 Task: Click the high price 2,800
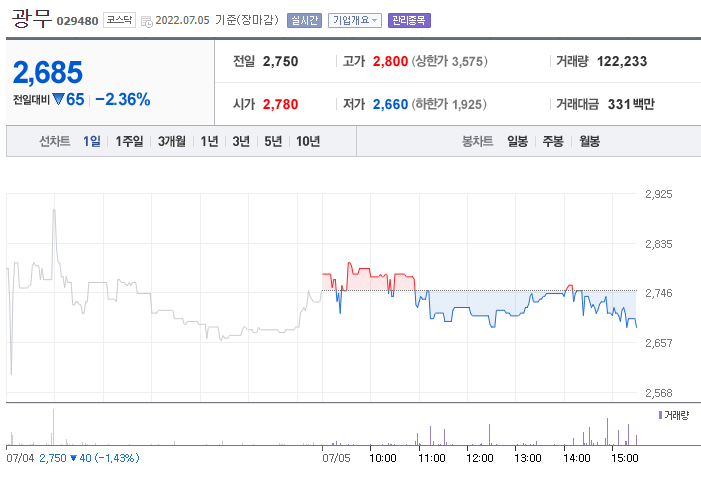390,62
